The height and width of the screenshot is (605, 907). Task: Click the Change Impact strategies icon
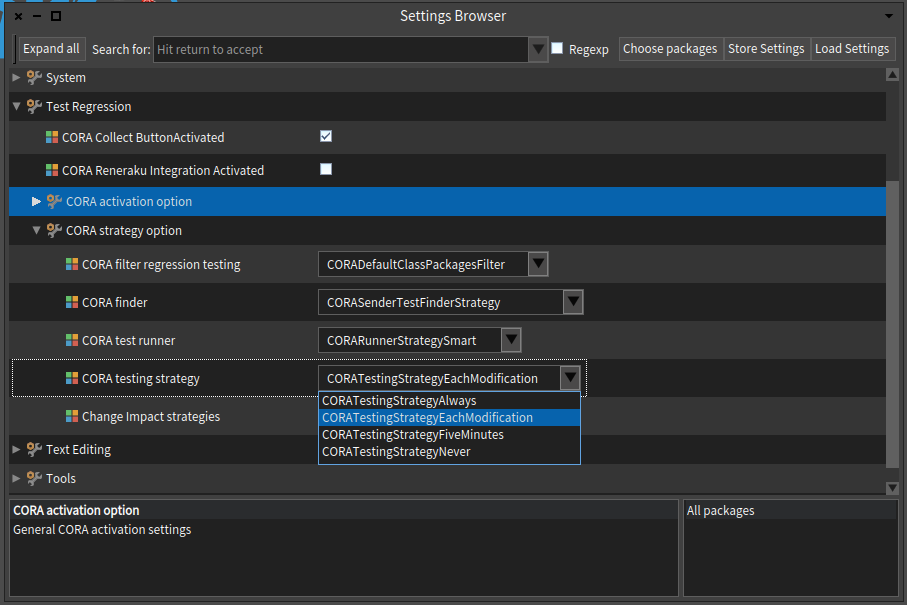72,416
